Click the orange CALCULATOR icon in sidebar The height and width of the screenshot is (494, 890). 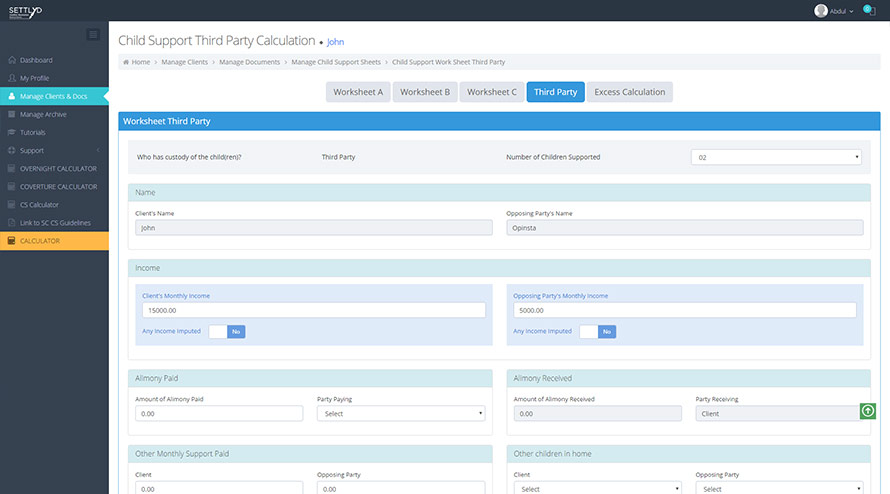tap(12, 241)
